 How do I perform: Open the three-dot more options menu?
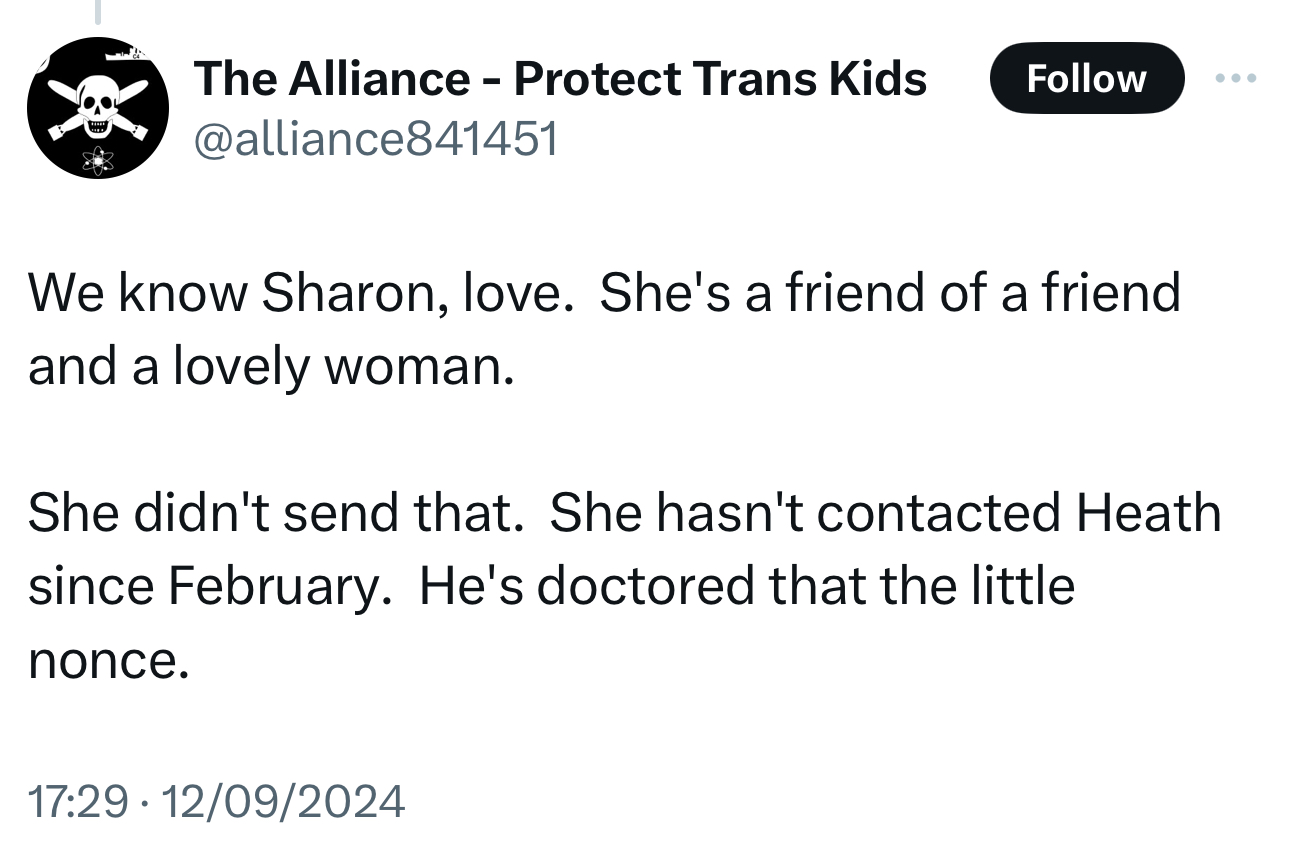tap(1236, 77)
